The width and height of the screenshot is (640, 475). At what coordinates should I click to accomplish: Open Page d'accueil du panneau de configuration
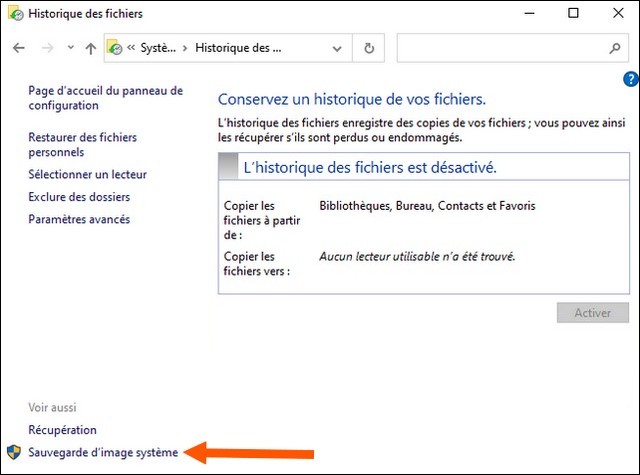[106, 98]
